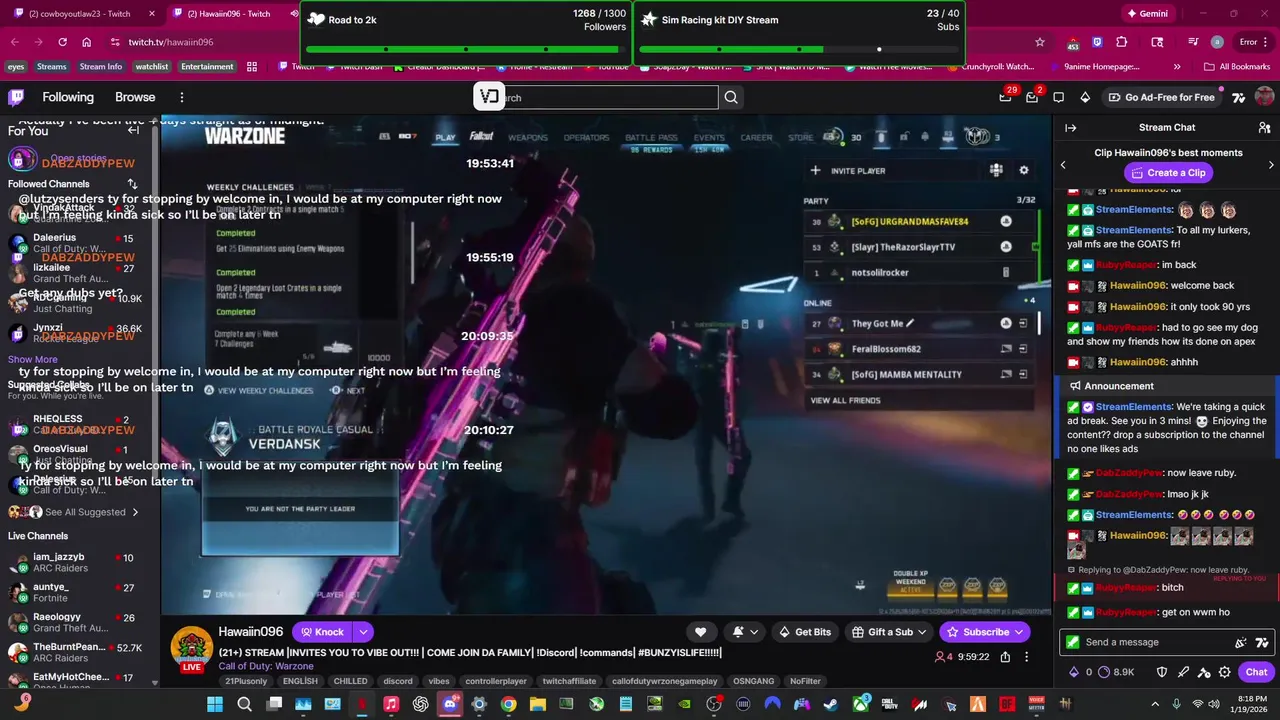Open Gemini in the browser

pyautogui.click(x=1146, y=14)
